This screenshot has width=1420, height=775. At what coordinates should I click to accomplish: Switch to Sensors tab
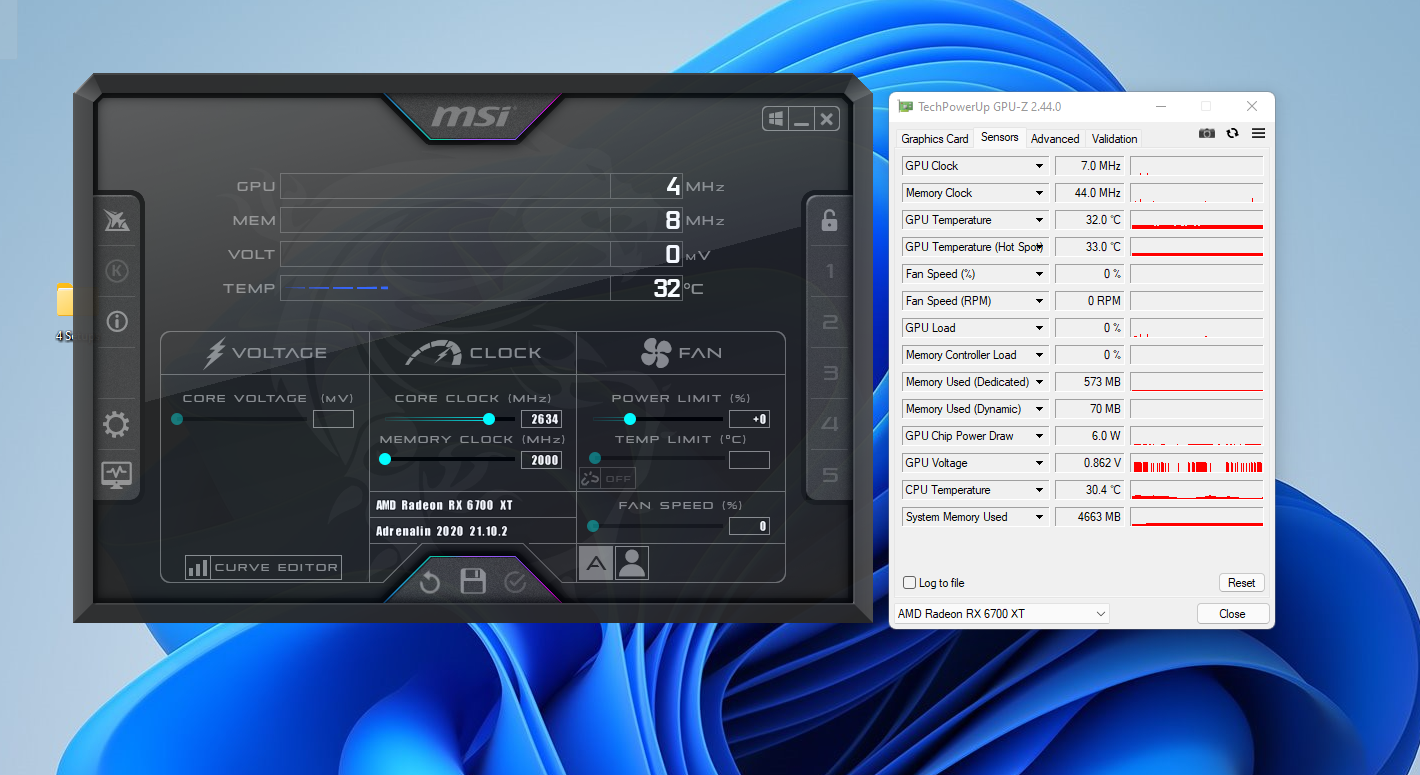[x=1000, y=138]
